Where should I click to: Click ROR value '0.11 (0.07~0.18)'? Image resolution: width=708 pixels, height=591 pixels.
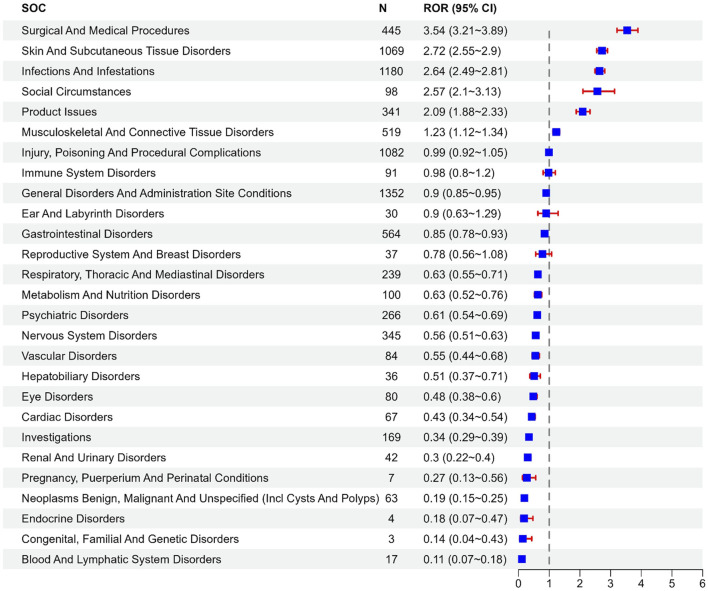465,559
